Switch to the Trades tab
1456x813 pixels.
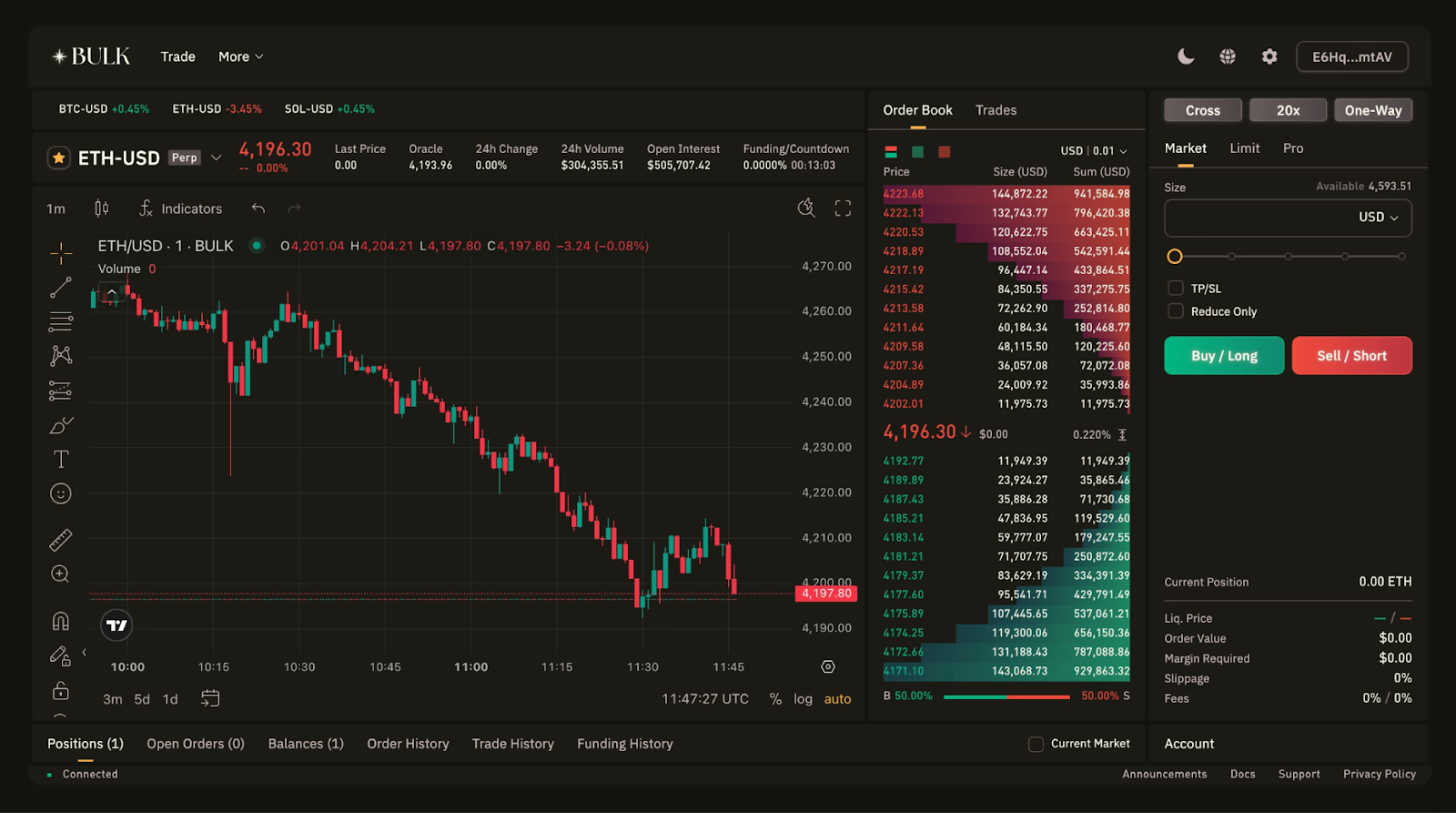point(996,110)
